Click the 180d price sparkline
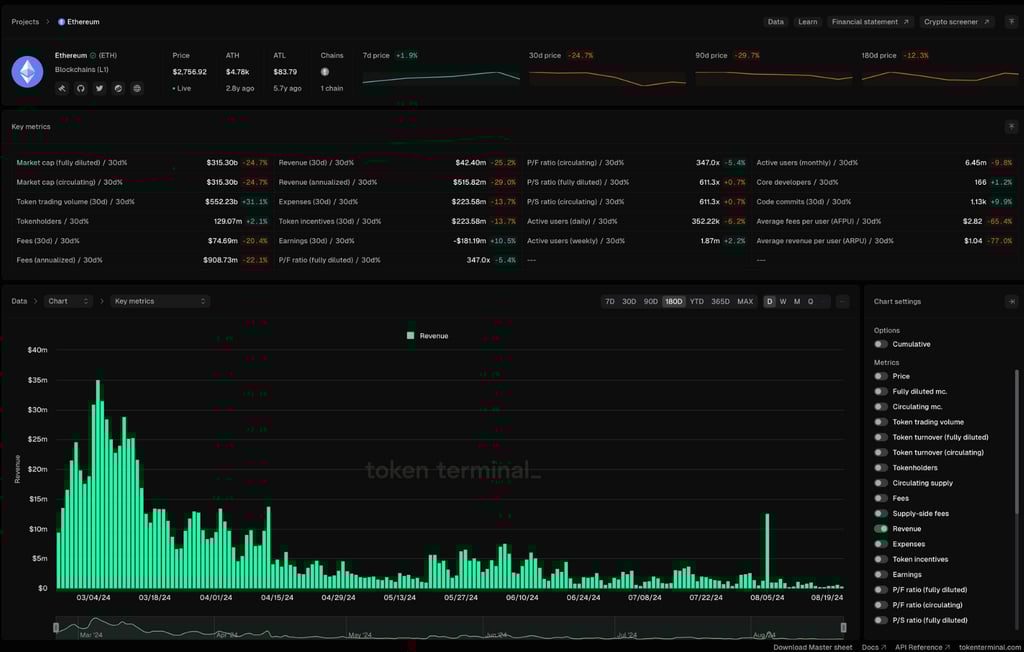 pyautogui.click(x=940, y=78)
